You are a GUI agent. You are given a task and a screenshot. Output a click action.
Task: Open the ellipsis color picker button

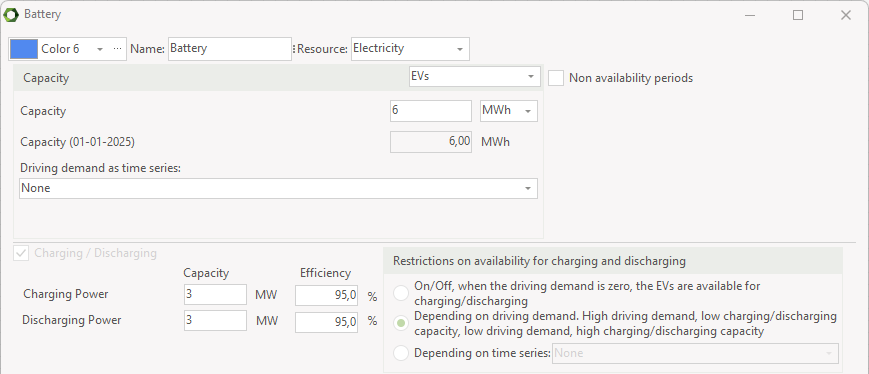coord(117,49)
